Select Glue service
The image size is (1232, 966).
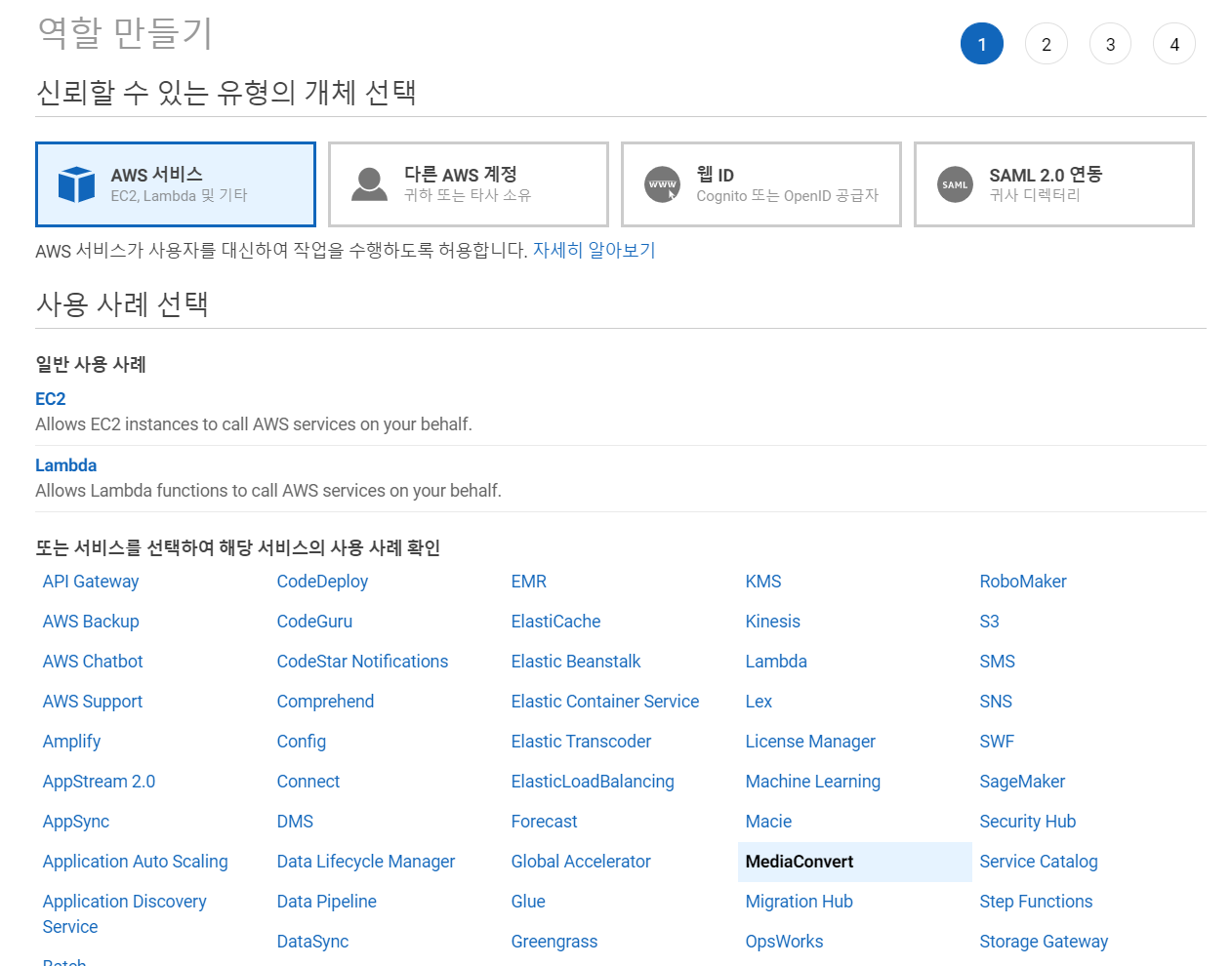coord(528,902)
